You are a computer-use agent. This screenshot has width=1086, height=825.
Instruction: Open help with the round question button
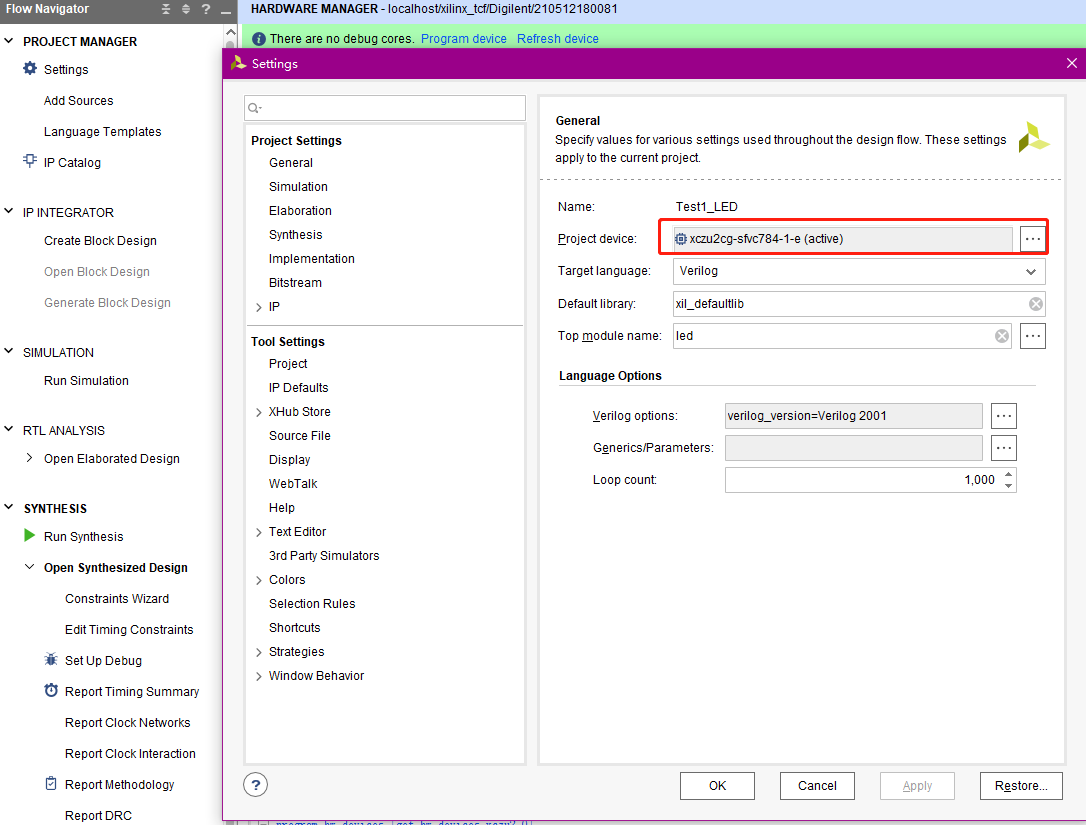256,785
